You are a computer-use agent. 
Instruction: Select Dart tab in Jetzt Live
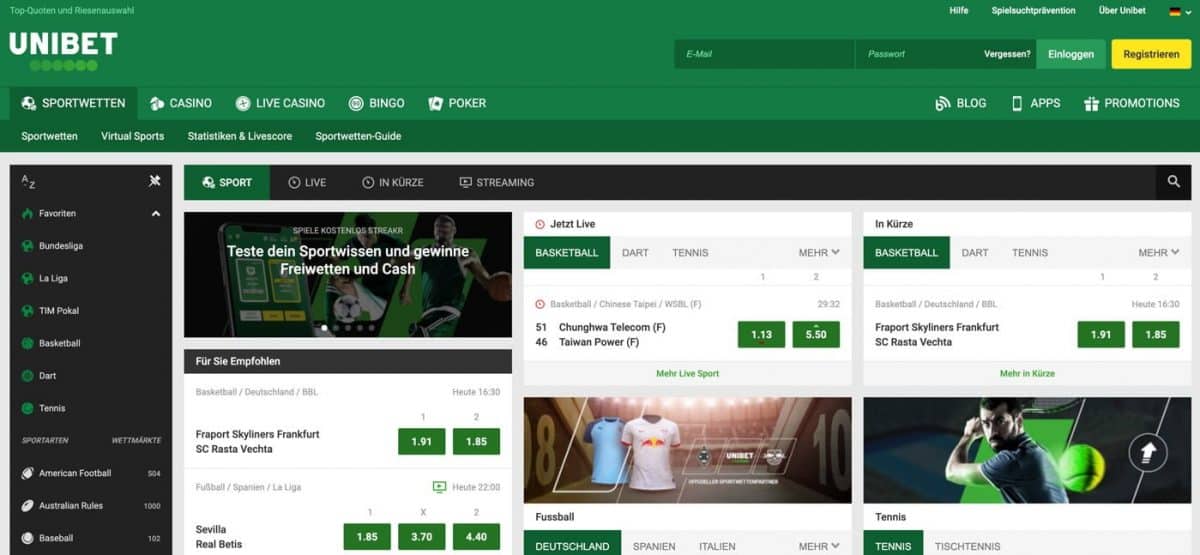point(635,253)
